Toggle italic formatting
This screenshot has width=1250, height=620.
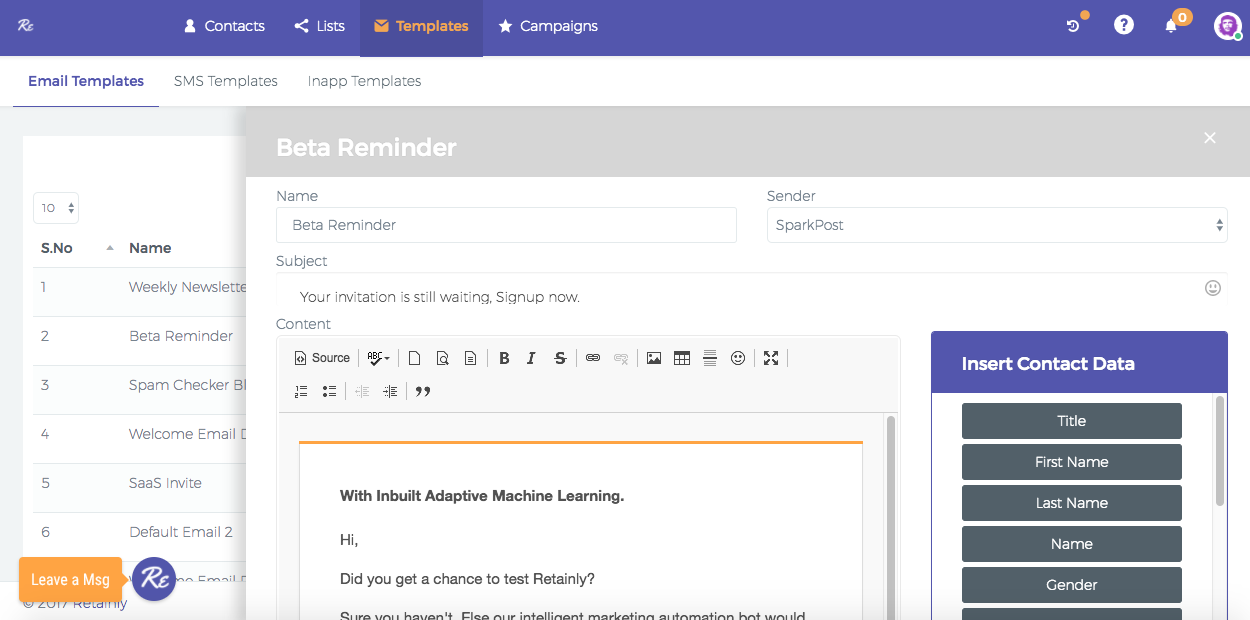coord(531,358)
